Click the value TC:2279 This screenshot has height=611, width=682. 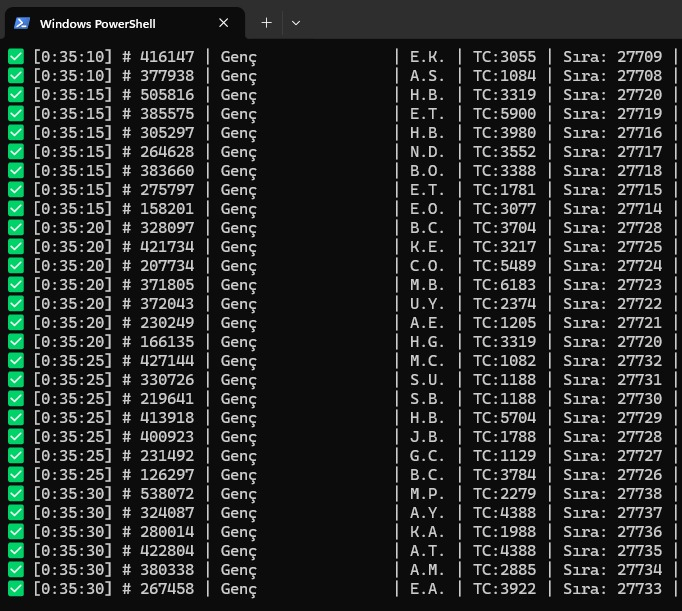[505, 494]
